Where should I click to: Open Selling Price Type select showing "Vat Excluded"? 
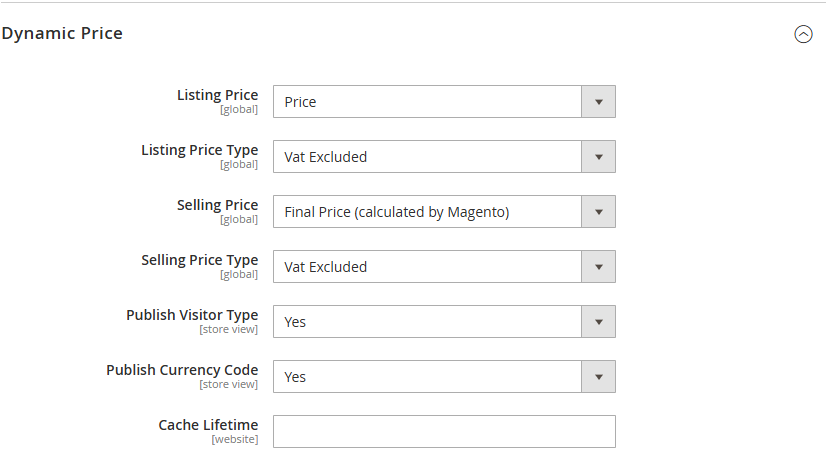427,267
